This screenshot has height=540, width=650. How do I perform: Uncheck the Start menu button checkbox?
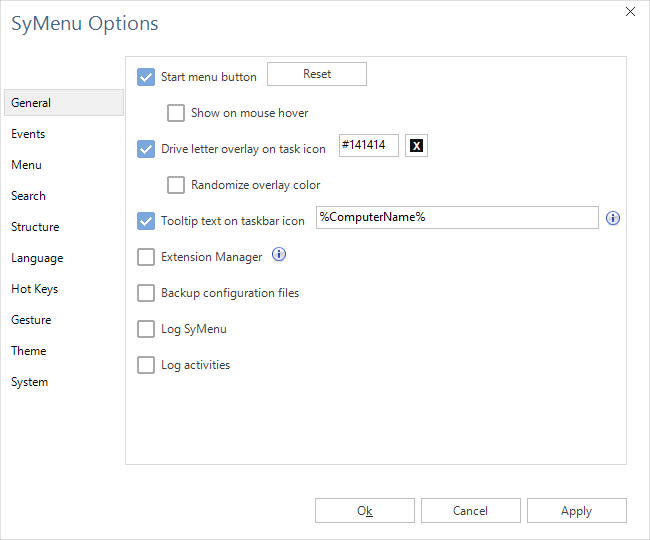[x=146, y=77]
